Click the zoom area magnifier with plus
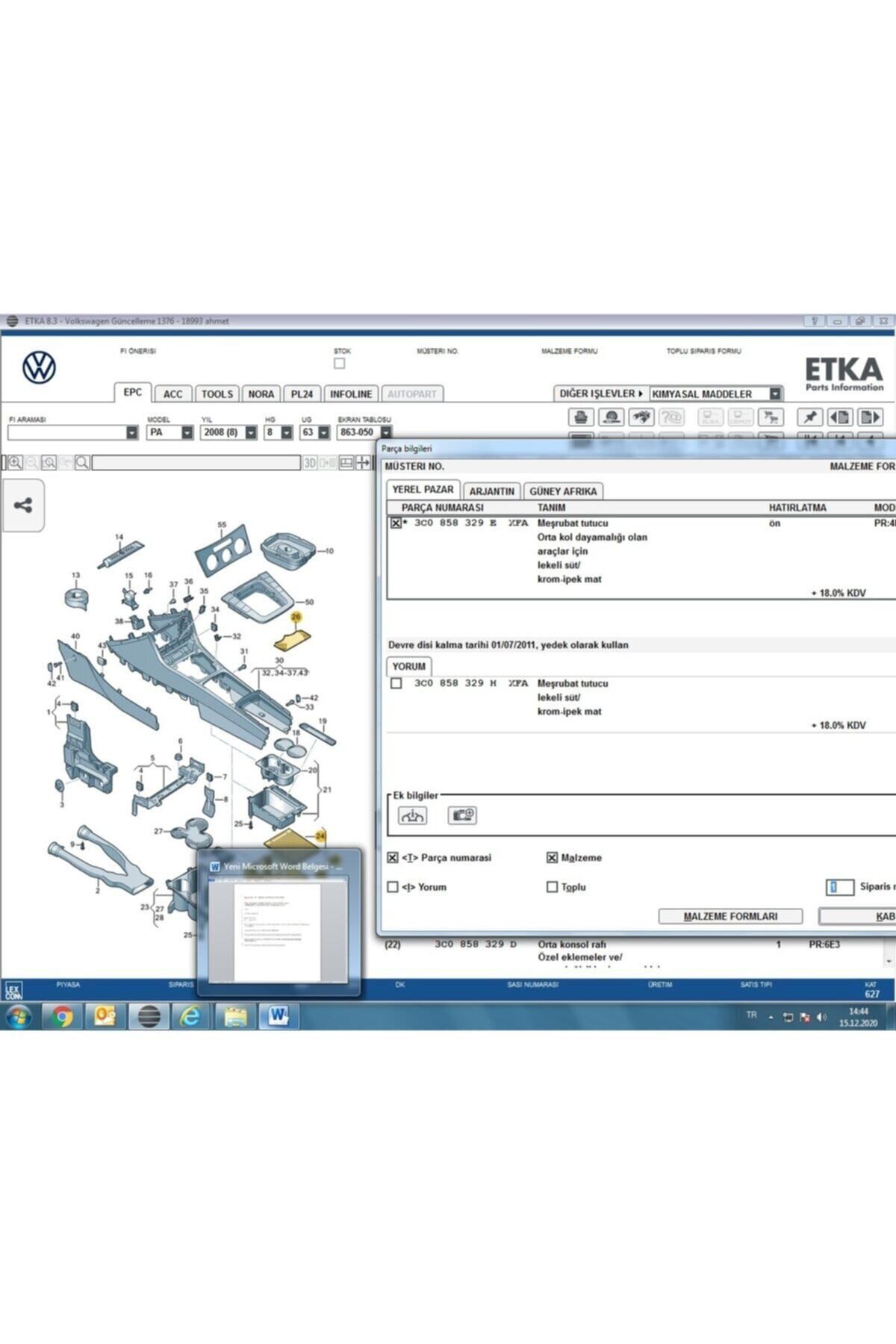The height and width of the screenshot is (1344, 896). click(x=49, y=463)
